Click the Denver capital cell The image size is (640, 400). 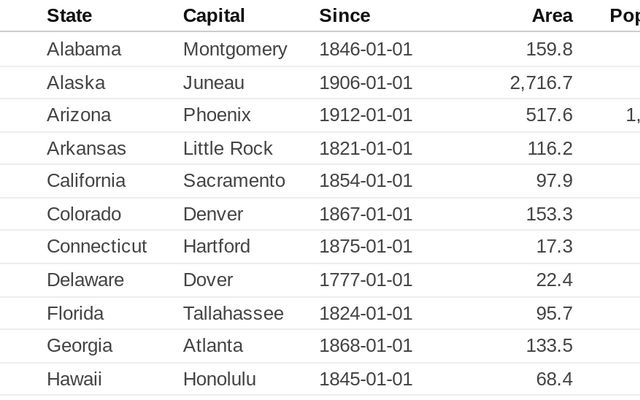pos(213,214)
